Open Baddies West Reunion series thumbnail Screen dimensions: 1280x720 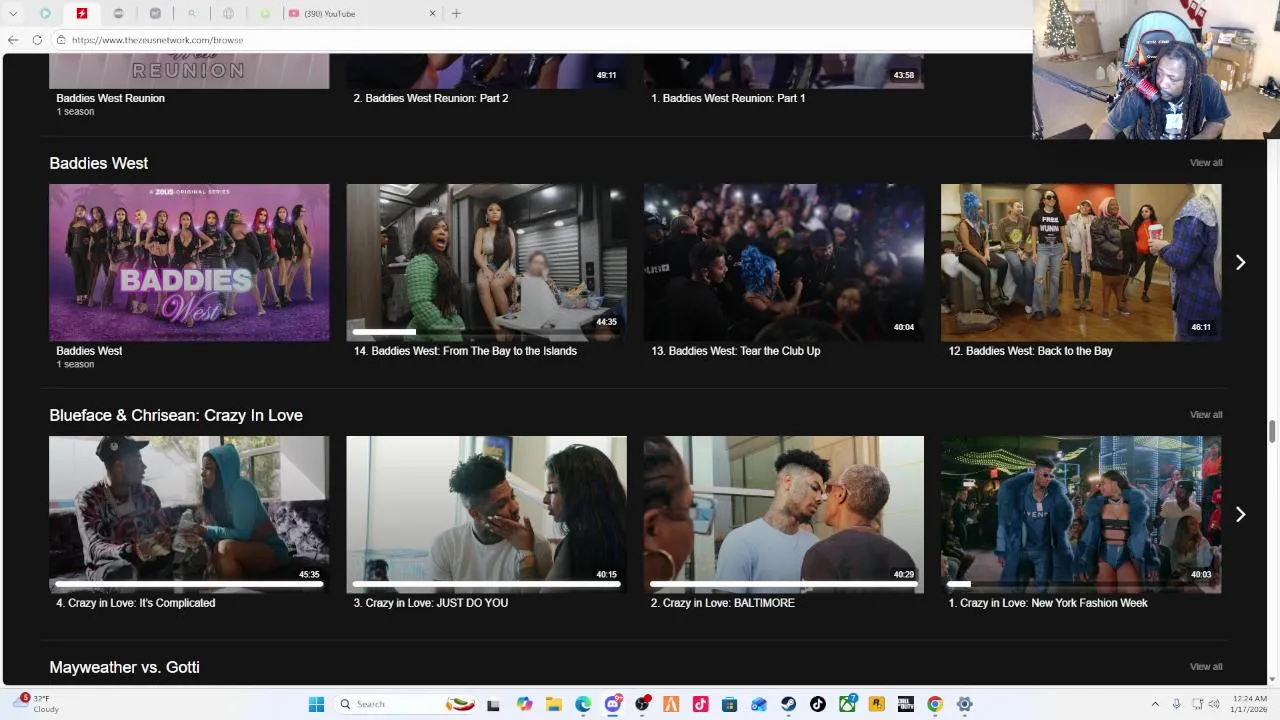[x=189, y=71]
